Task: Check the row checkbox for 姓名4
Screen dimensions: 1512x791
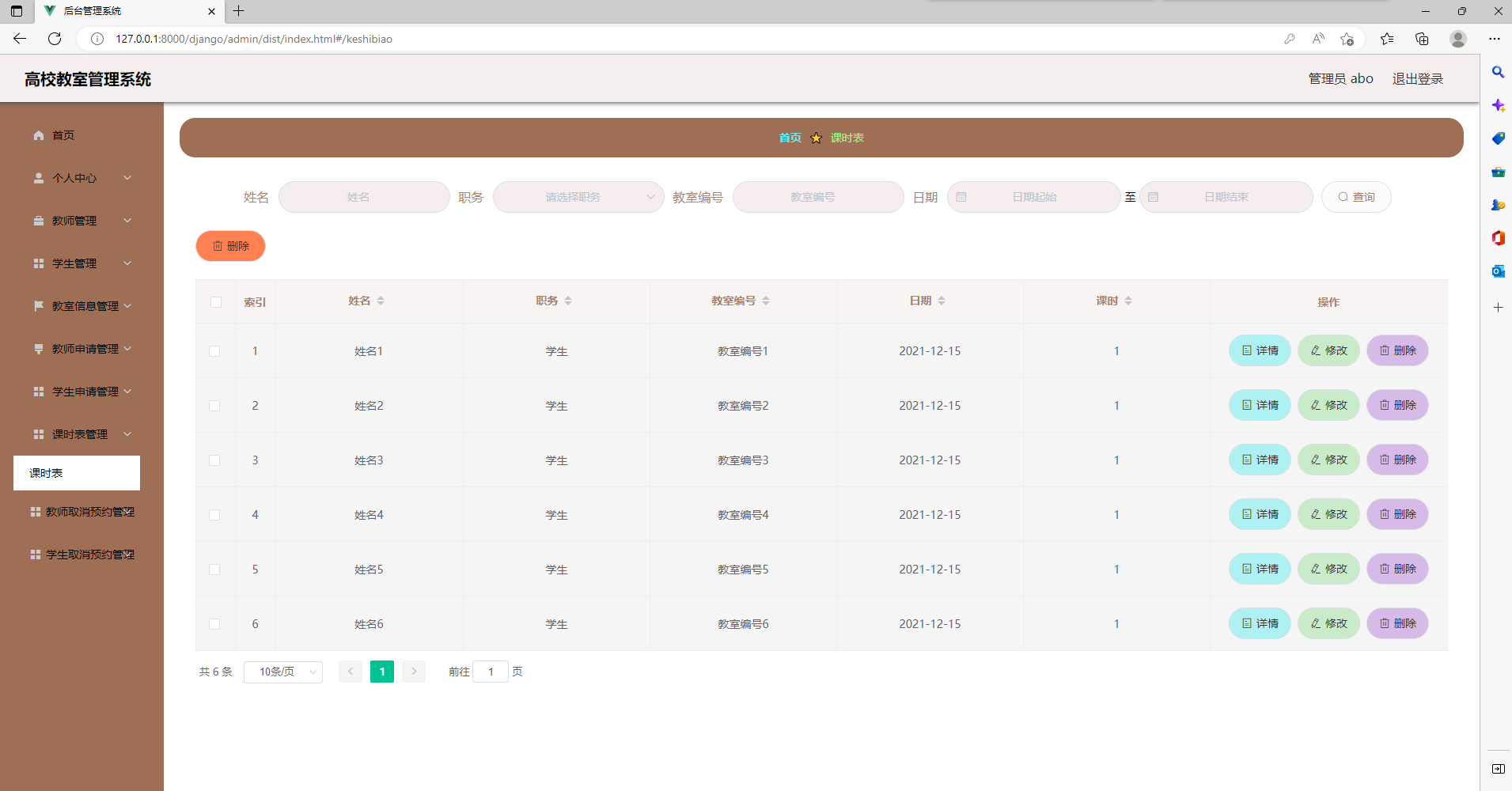Action: pyautogui.click(x=214, y=515)
